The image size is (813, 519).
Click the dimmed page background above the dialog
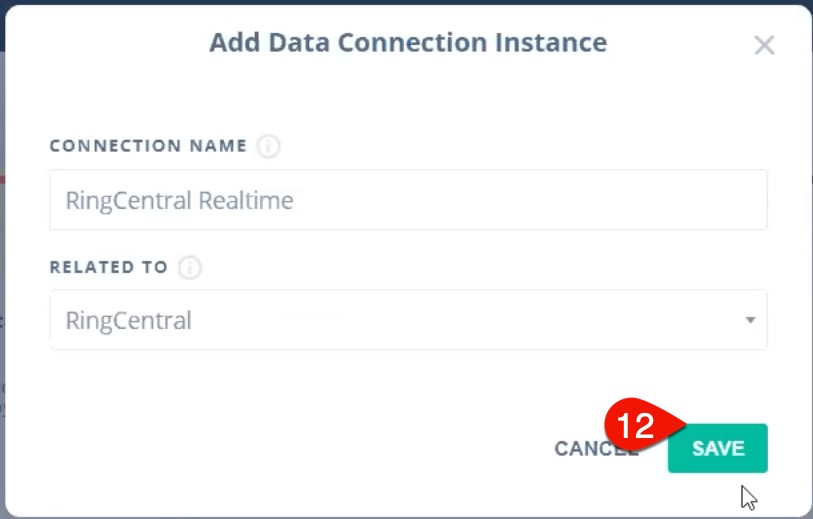click(x=406, y=2)
